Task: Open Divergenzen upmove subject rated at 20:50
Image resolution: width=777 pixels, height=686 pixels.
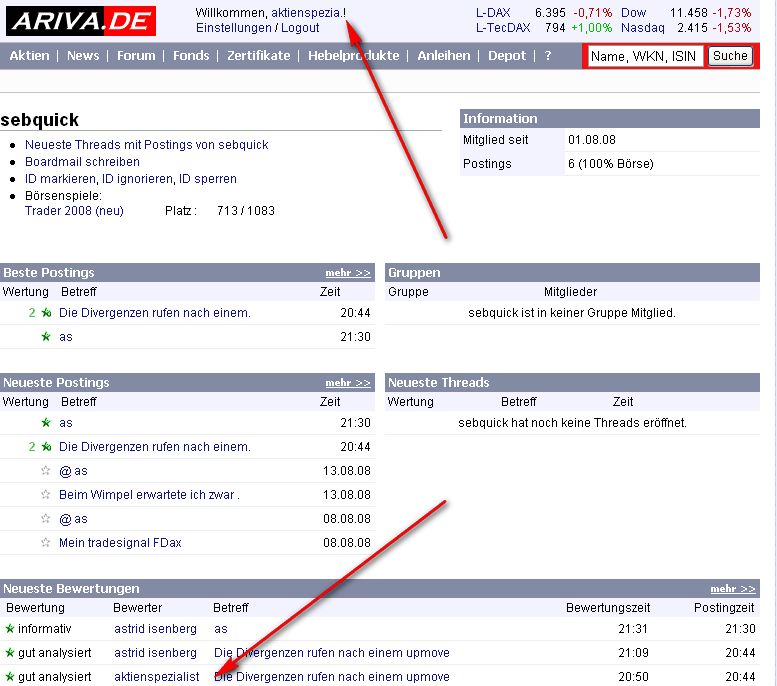Action: [x=332, y=677]
